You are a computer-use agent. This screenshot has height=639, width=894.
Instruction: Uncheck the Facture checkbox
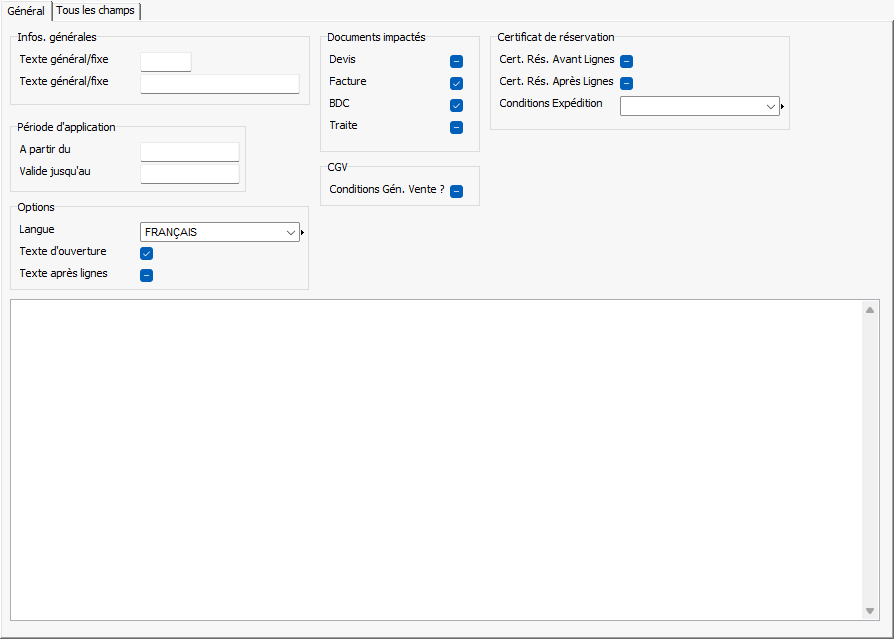456,83
